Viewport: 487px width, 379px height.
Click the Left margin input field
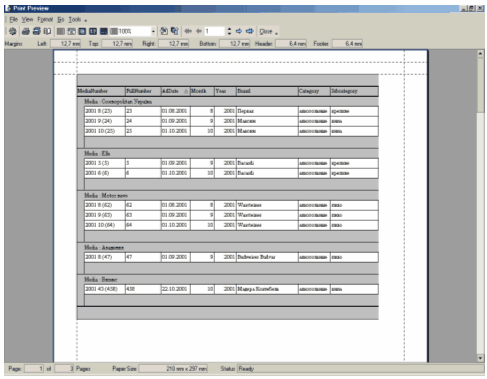click(x=66, y=44)
